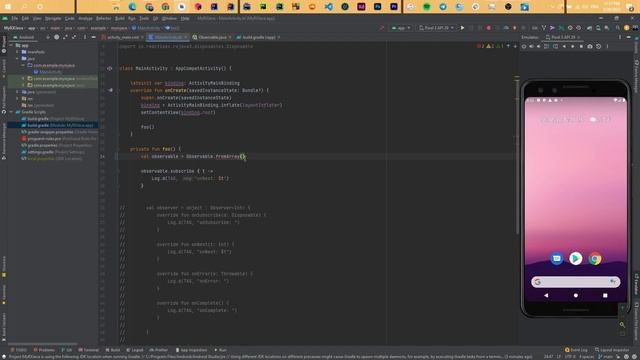Click the green Run app button
Image resolution: width=640 pixels, height=360 pixels.
[462, 28]
